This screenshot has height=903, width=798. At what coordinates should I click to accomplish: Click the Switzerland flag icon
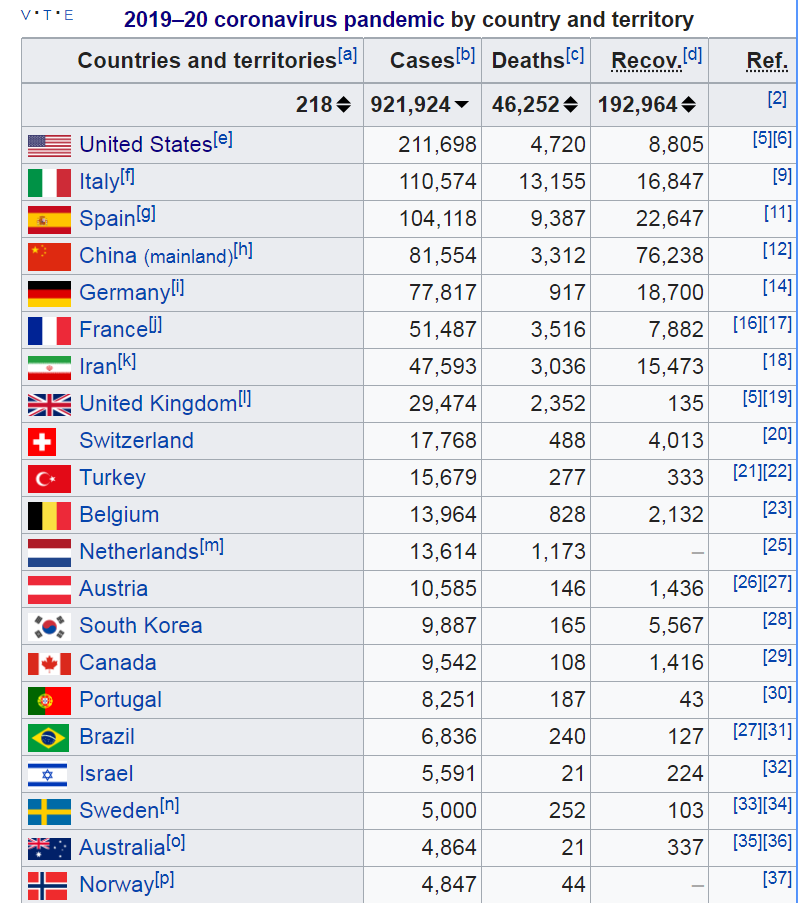(x=42, y=442)
